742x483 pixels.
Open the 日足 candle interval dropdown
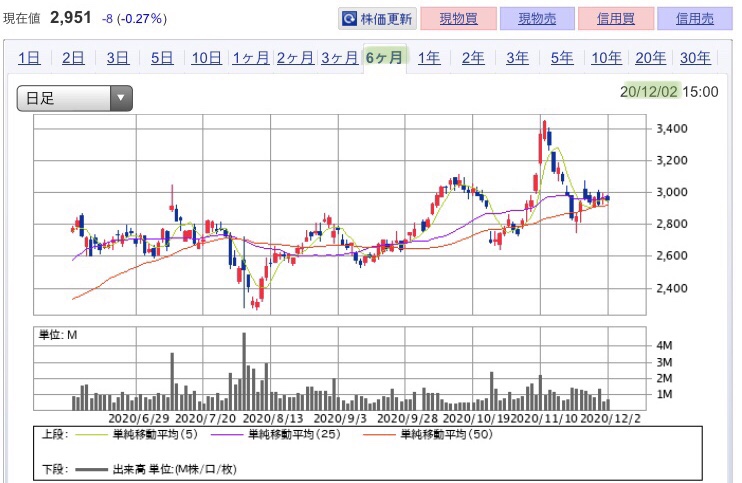74,98
